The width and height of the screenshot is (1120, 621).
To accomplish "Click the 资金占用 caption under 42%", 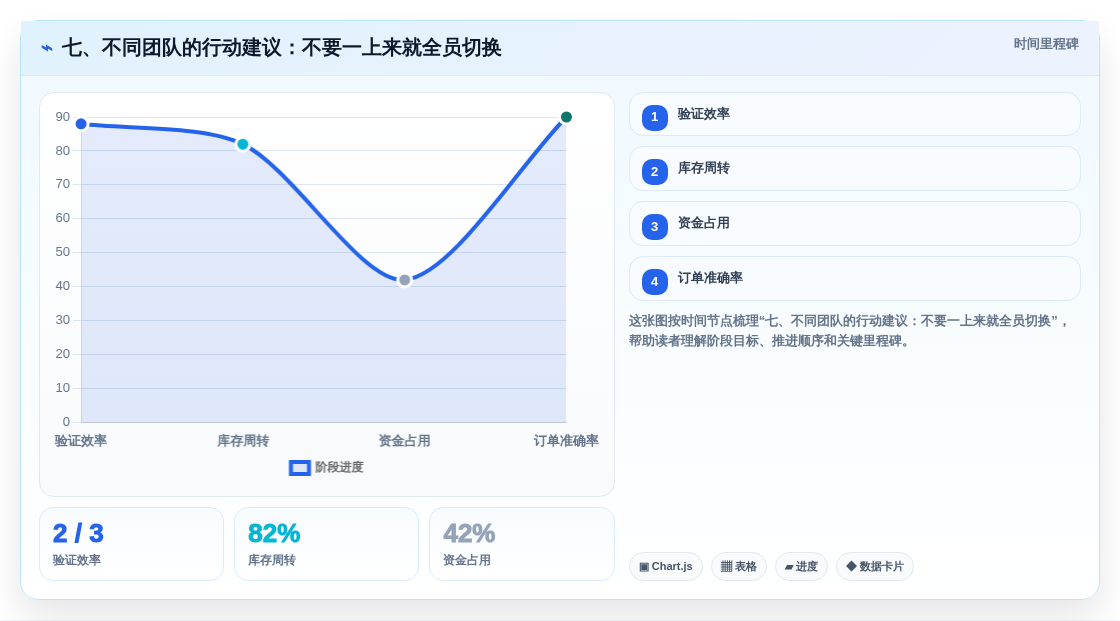I will (x=466, y=560).
